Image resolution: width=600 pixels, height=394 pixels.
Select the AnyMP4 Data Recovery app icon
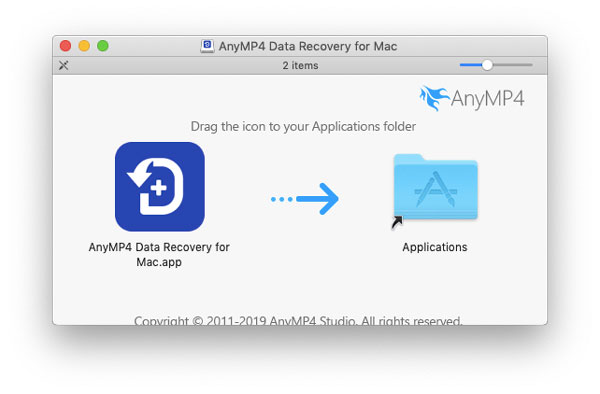click(x=160, y=187)
